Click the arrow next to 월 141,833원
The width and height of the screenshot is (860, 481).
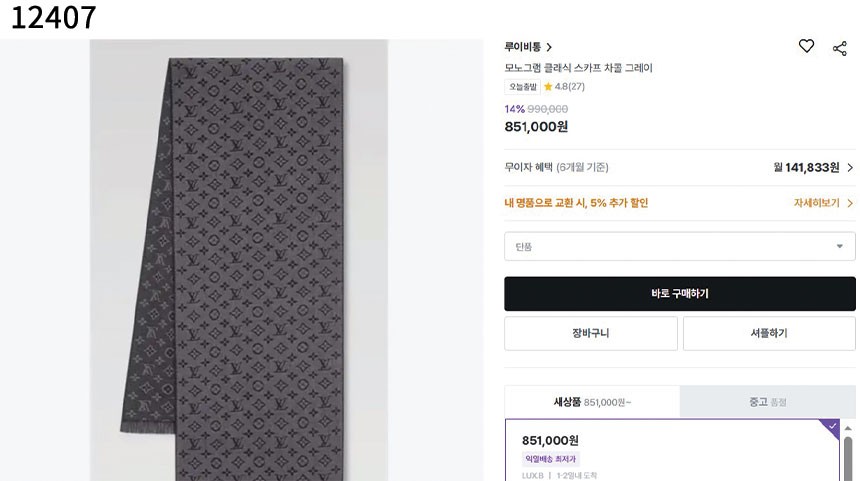tap(850, 168)
